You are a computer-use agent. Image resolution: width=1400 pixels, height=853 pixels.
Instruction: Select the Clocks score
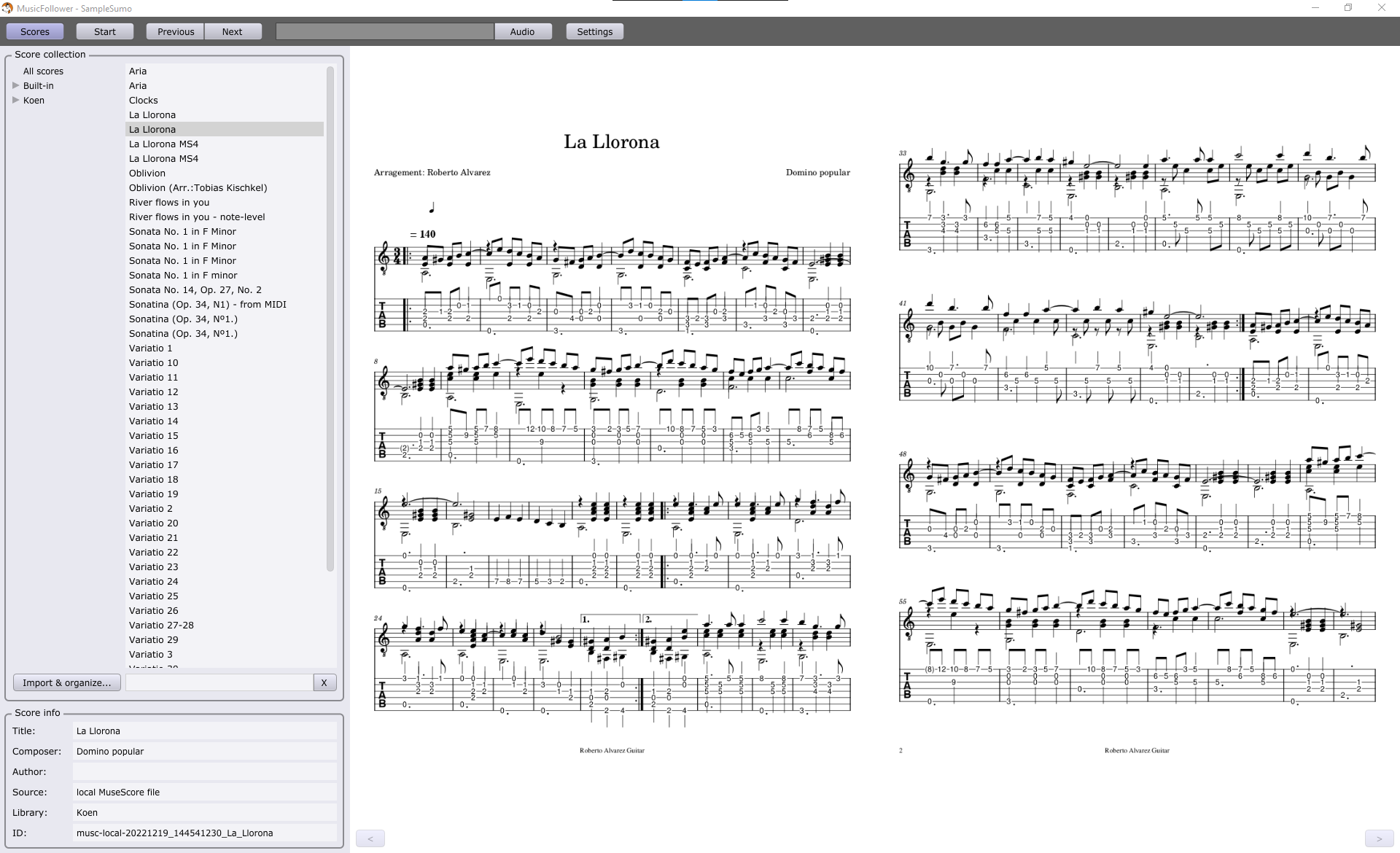point(144,100)
